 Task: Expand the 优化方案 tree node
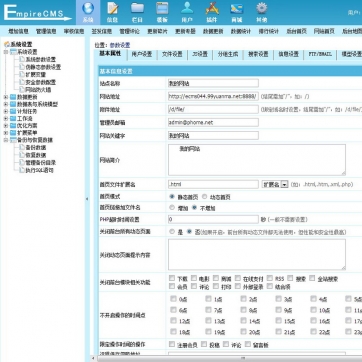pos(6,126)
